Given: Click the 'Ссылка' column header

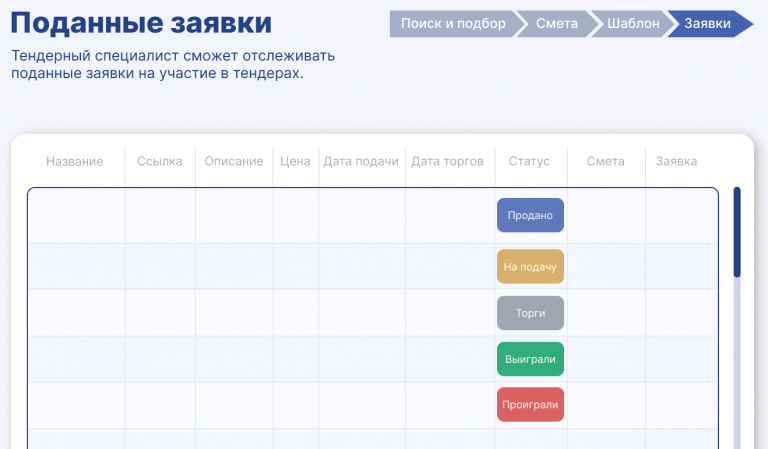Looking at the screenshot, I should pos(159,161).
